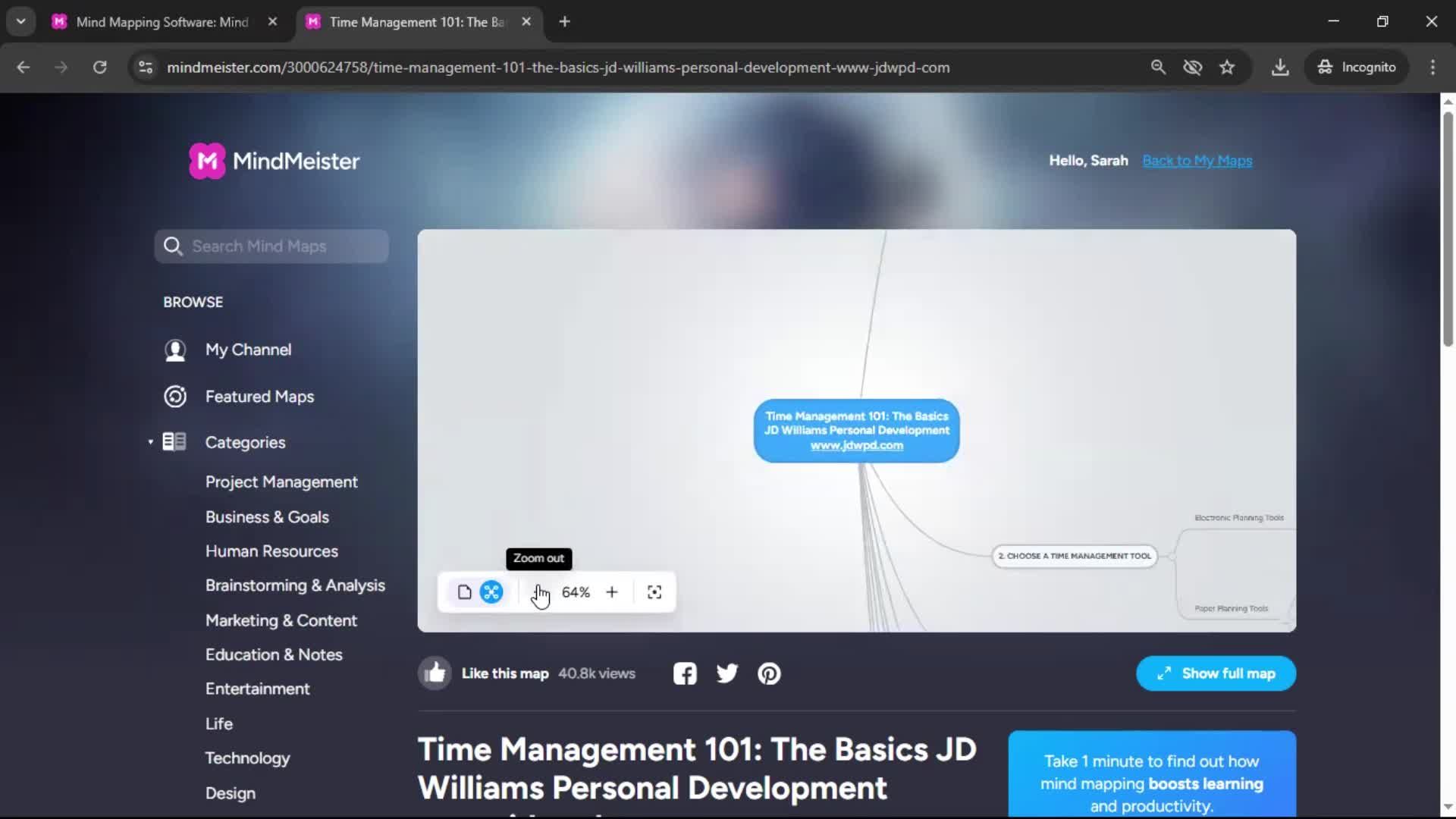The image size is (1456, 819).
Task: Click the browser zoom magnifier icon
Action: click(1158, 67)
